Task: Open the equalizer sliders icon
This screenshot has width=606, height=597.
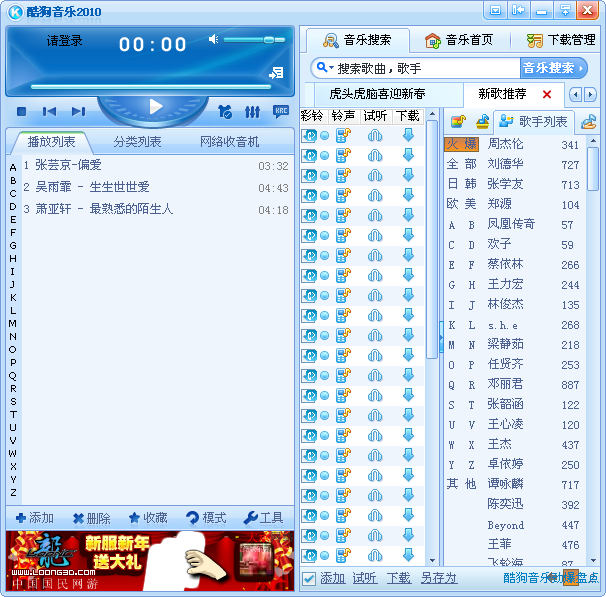Action: [252, 112]
